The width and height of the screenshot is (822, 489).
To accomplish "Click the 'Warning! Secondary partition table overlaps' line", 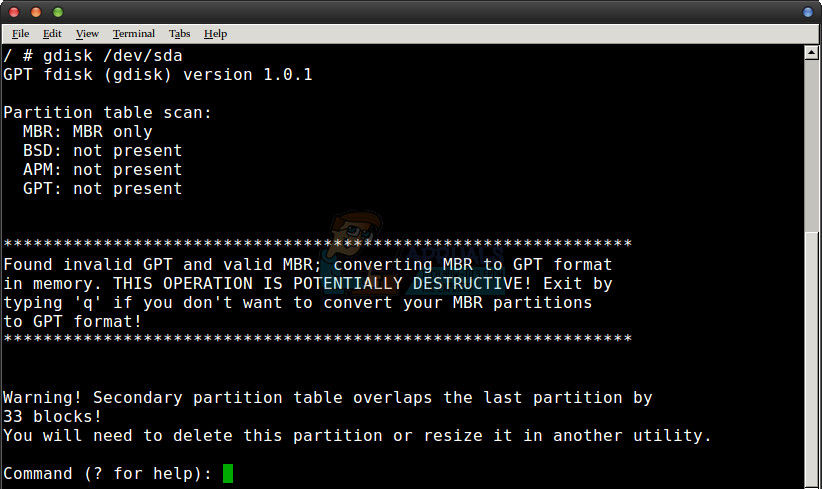I will coord(328,397).
